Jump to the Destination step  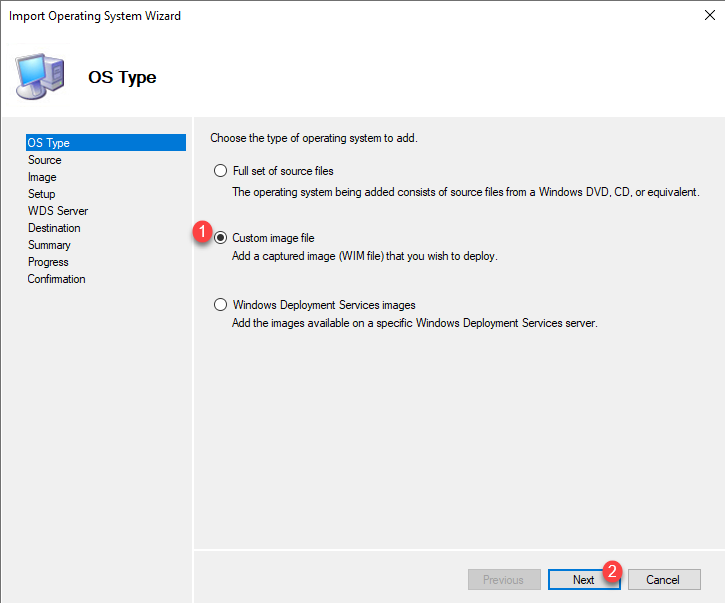point(54,228)
